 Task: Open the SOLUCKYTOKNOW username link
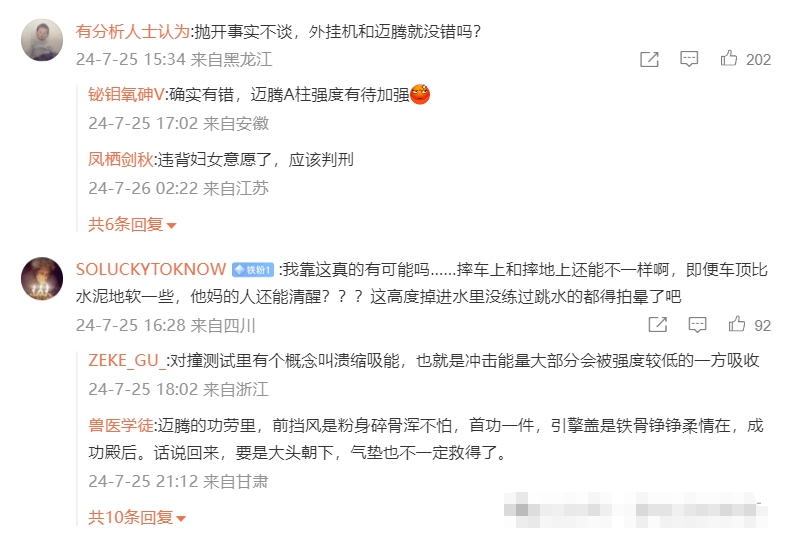(151, 269)
